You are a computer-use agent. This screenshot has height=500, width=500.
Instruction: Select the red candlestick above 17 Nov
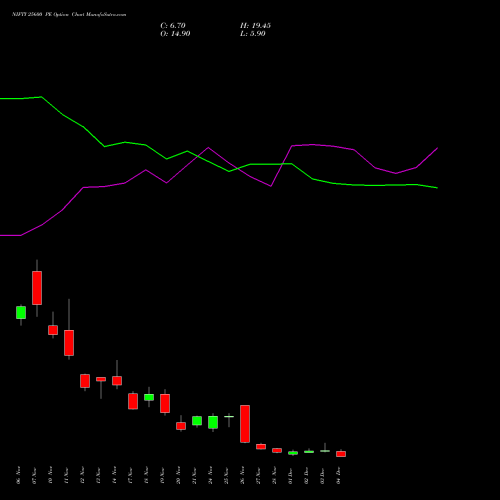133,401
